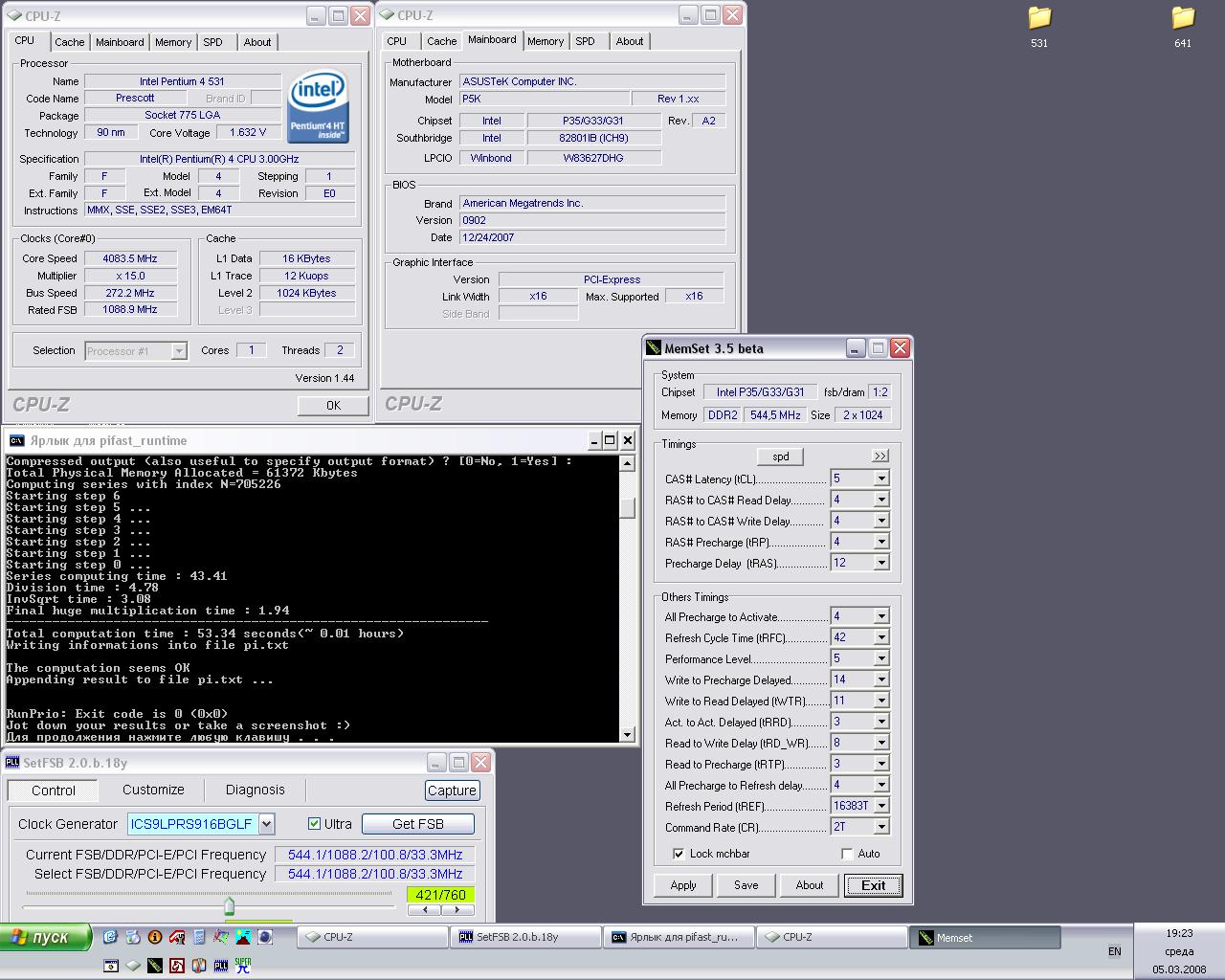Click the console scrollbar down arrow
Image resolution: width=1225 pixels, height=980 pixels.
[x=628, y=734]
